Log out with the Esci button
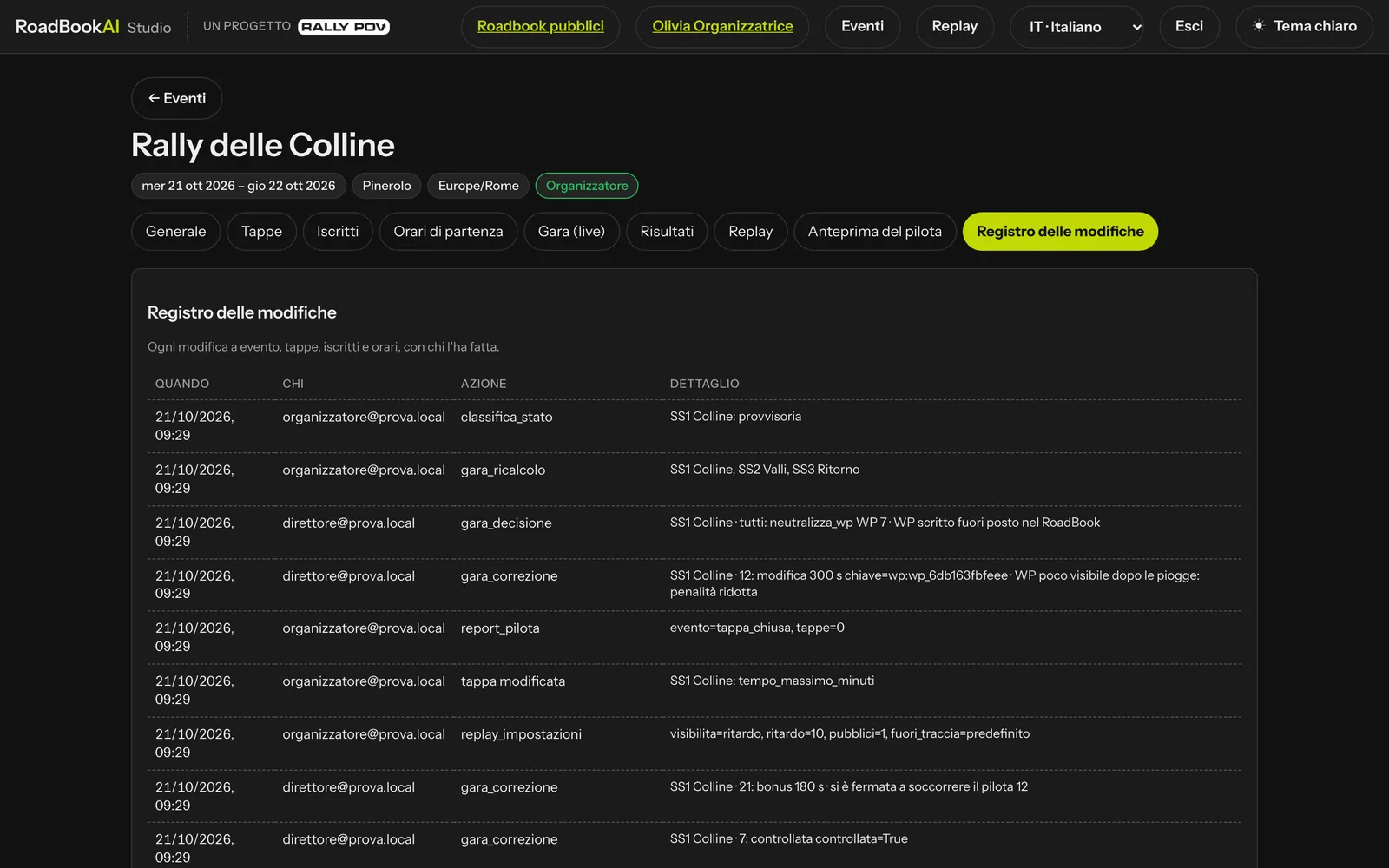 (x=1189, y=27)
